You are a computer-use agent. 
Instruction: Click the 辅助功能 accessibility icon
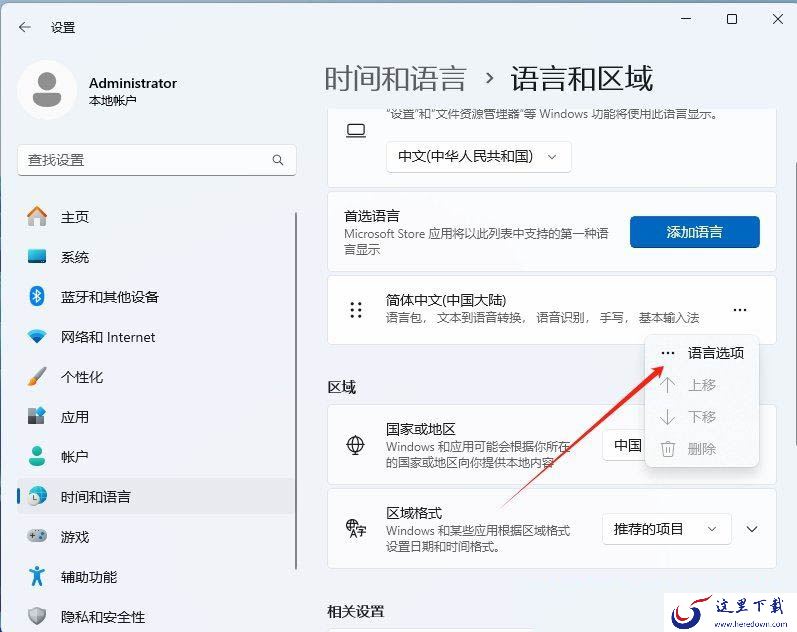click(x=37, y=577)
